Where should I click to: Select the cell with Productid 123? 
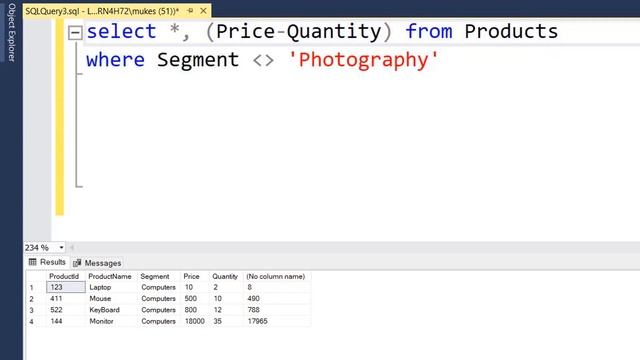coord(66,287)
